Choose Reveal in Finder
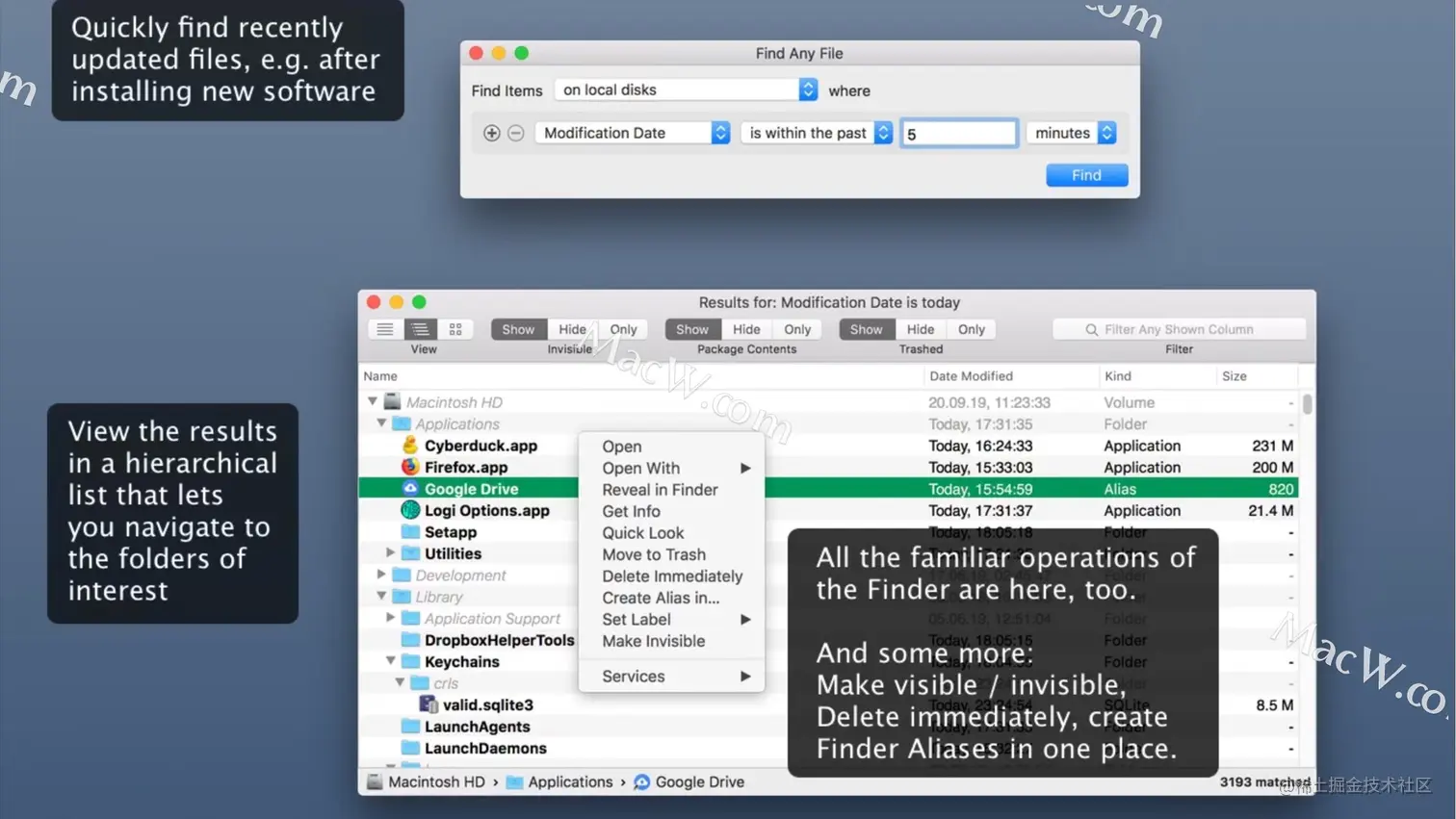 [x=671, y=490]
